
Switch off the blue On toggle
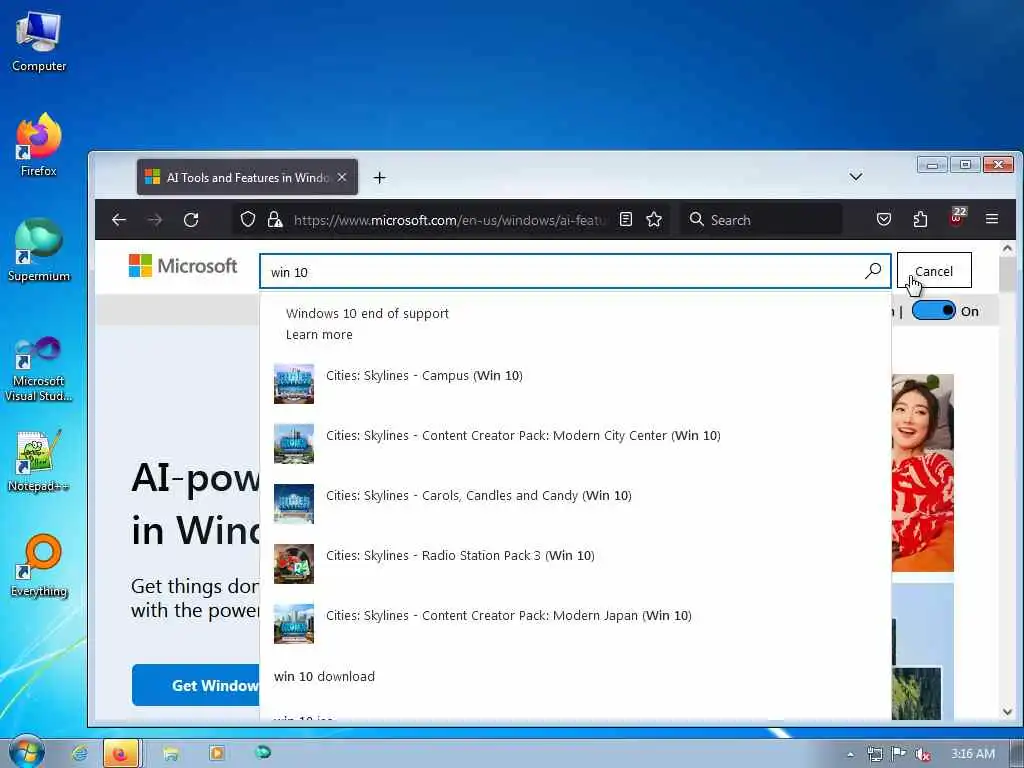pos(933,311)
